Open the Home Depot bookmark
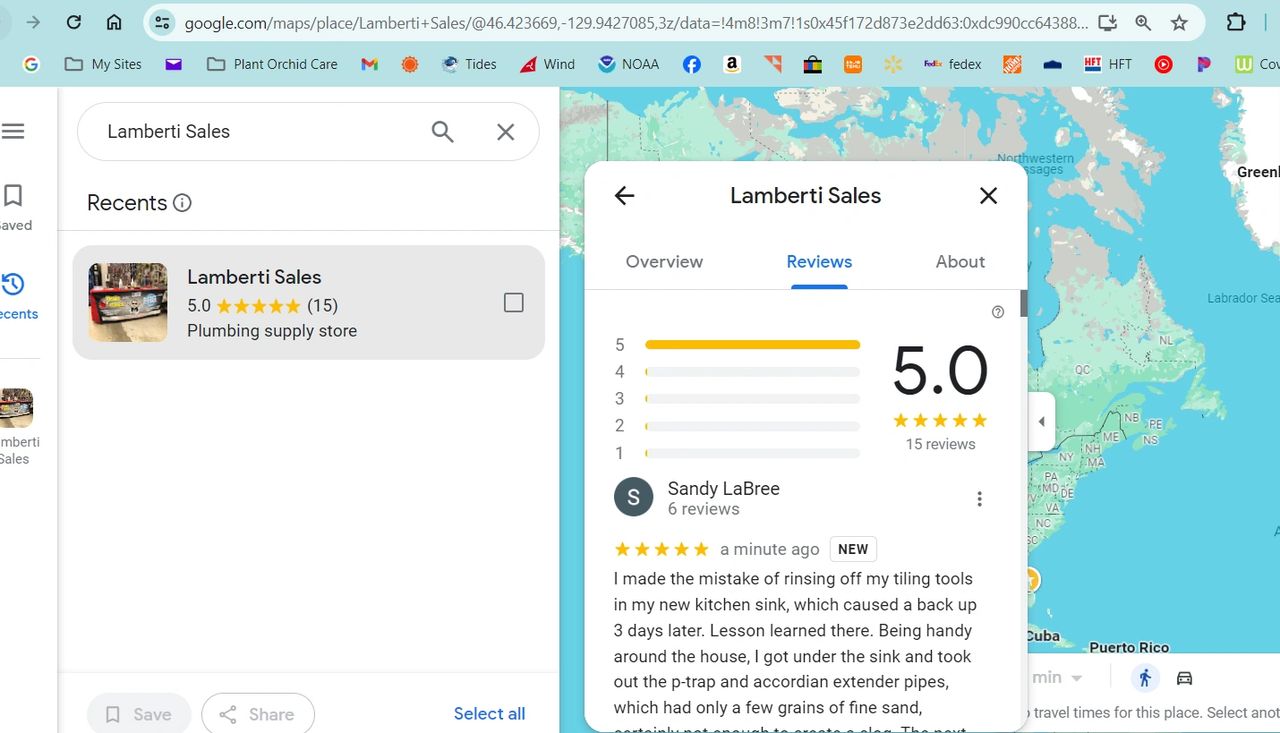 tap(1012, 64)
